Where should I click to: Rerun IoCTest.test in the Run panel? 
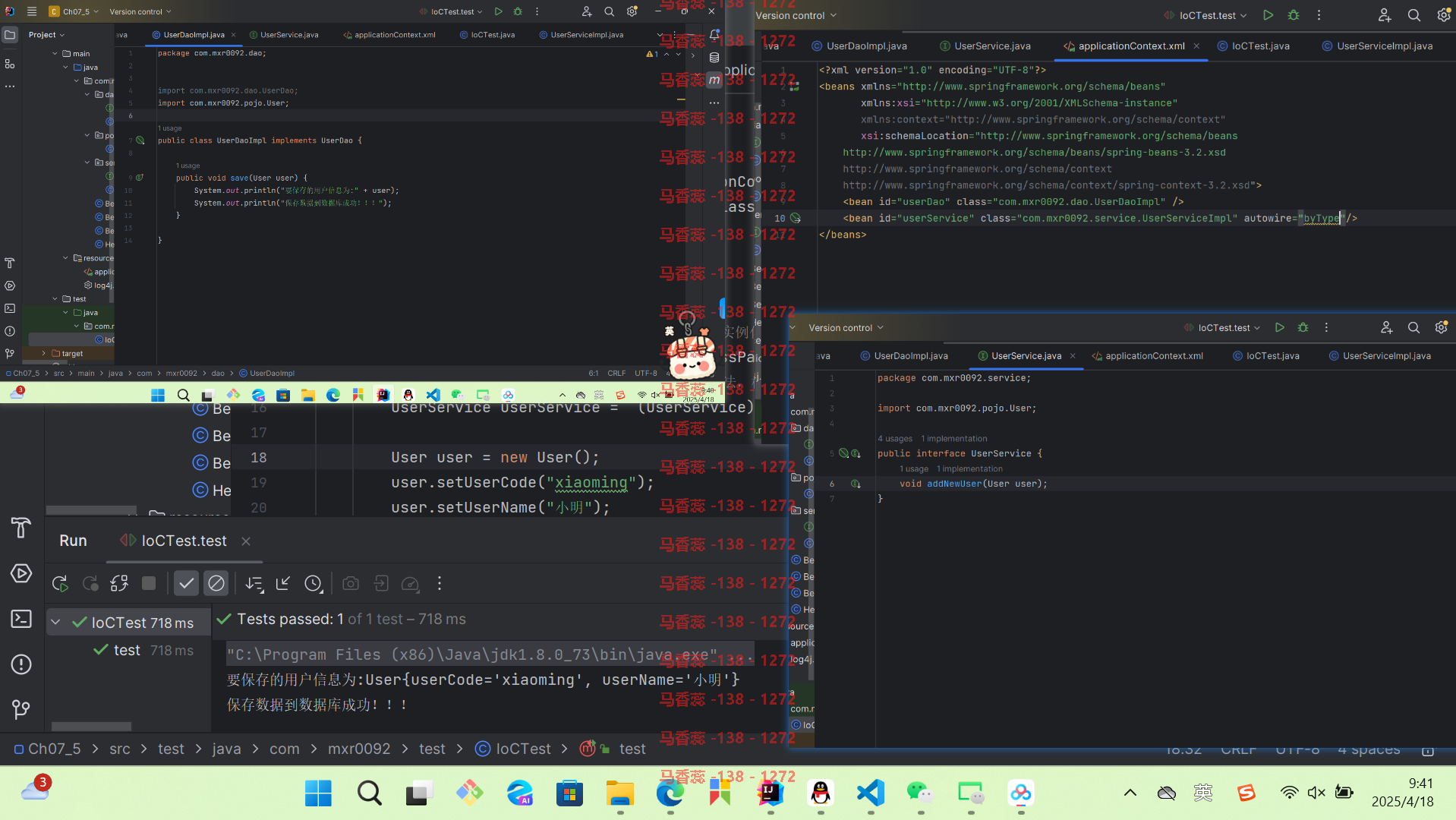point(60,583)
